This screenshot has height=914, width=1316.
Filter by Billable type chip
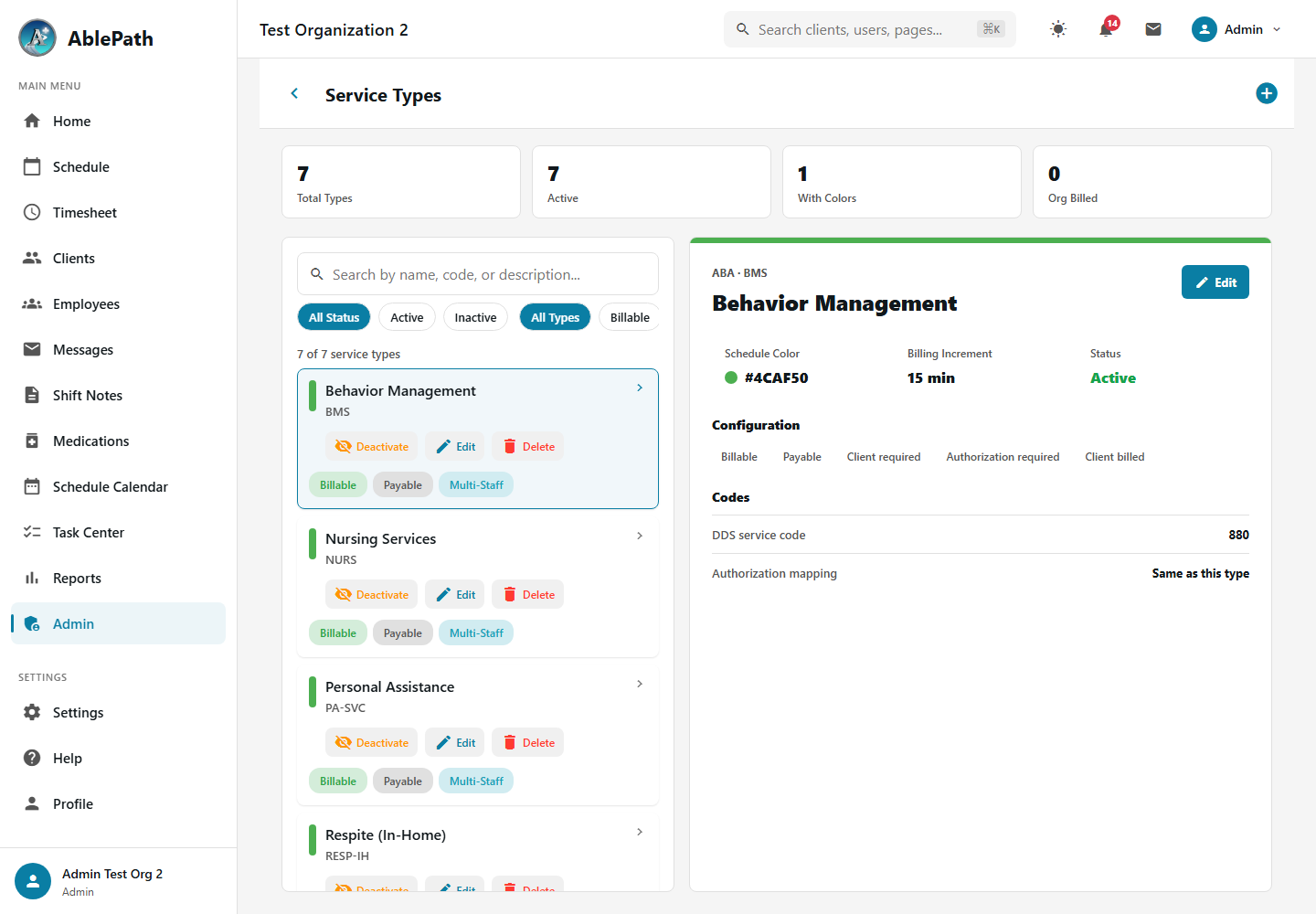click(x=630, y=317)
